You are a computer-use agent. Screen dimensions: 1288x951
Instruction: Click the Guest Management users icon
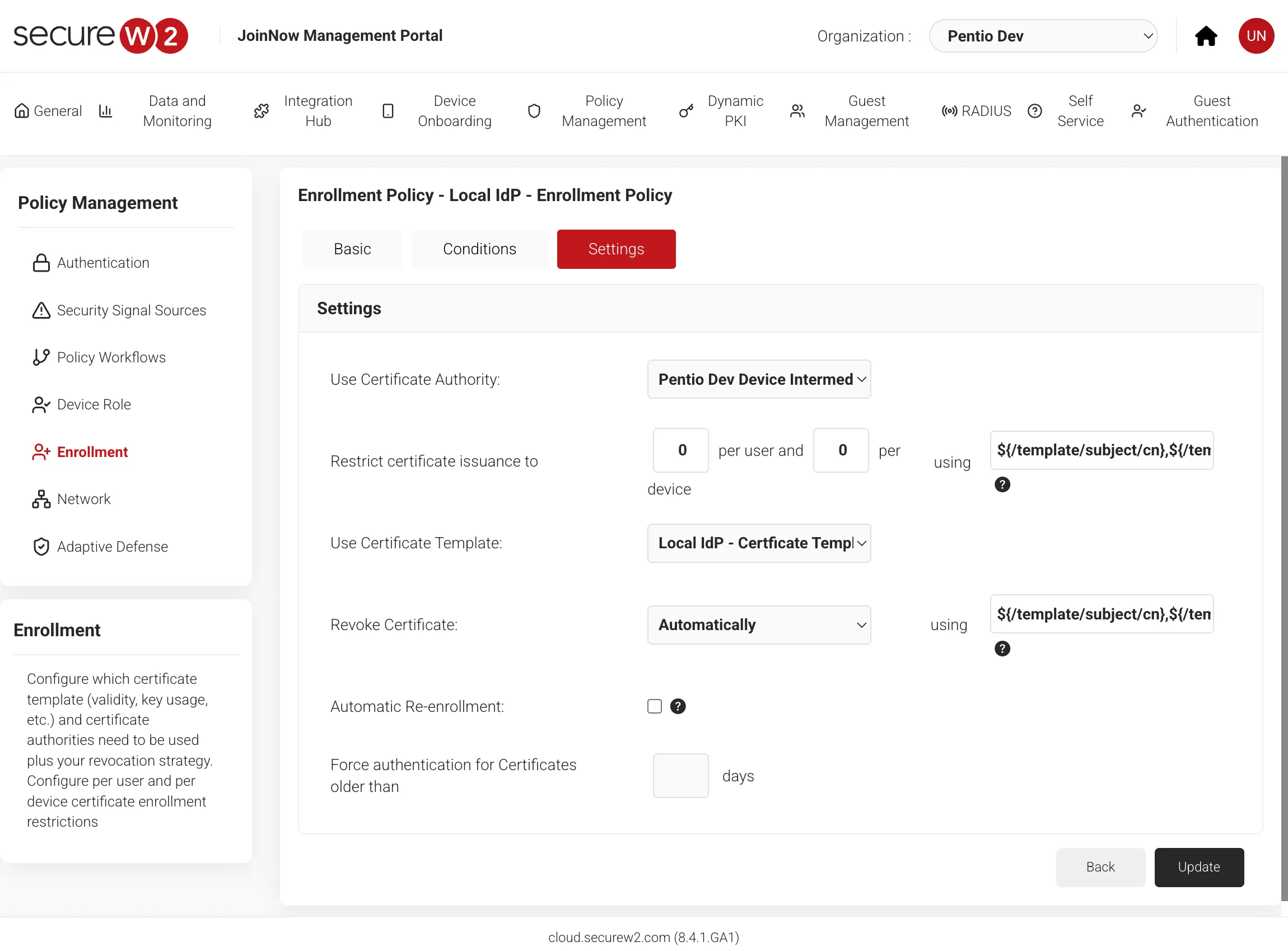[x=797, y=110]
